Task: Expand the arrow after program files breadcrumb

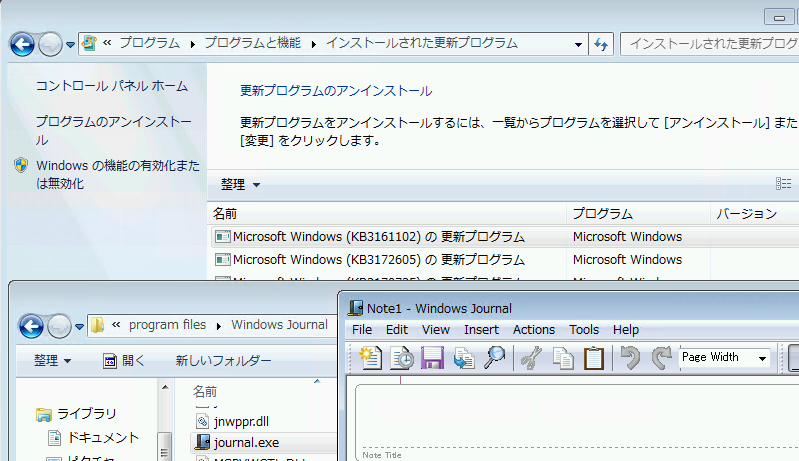Action: tap(219, 326)
